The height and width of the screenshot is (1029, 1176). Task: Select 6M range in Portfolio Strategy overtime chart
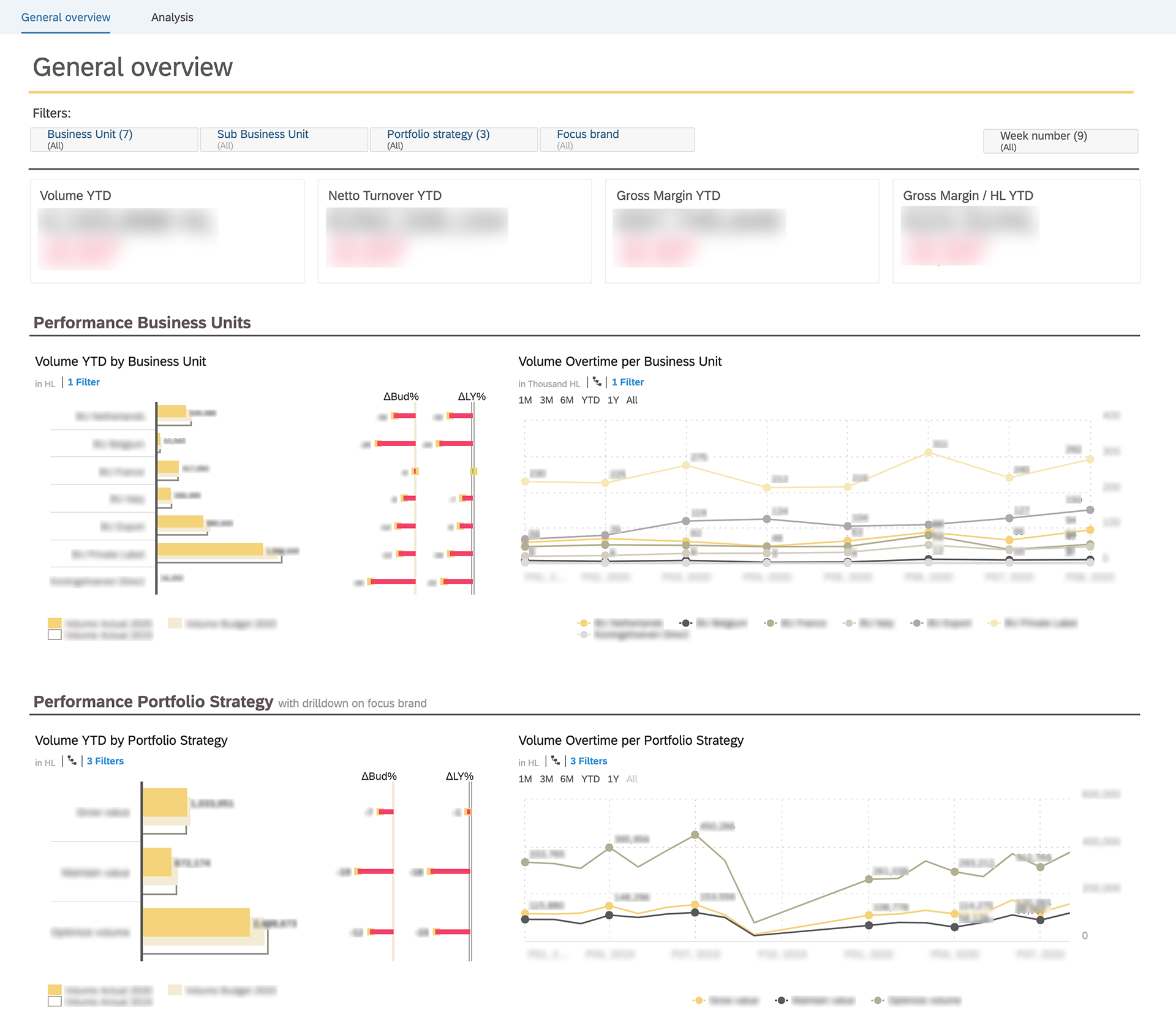567,779
